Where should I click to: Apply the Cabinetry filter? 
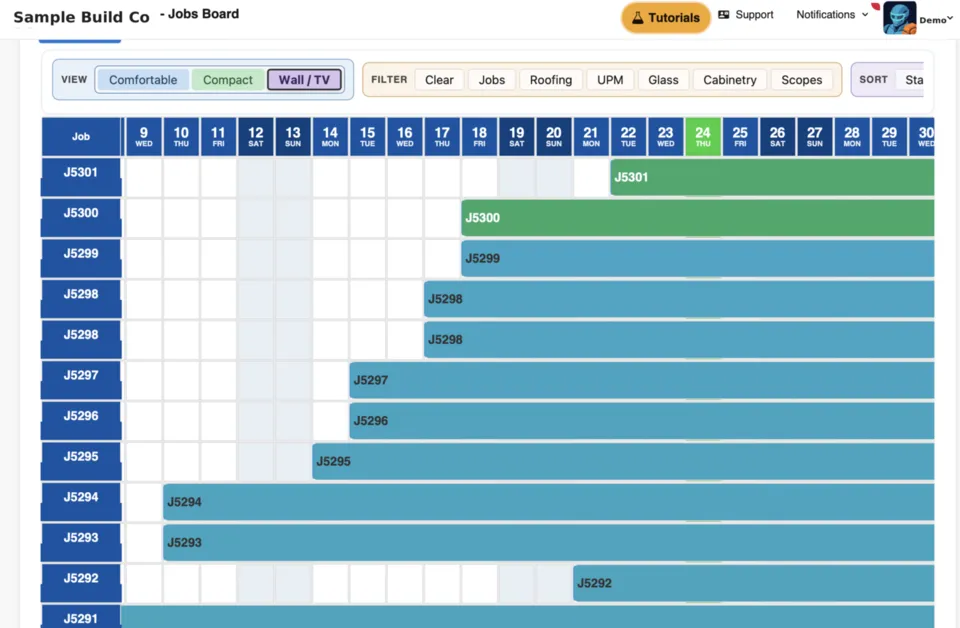coord(730,80)
